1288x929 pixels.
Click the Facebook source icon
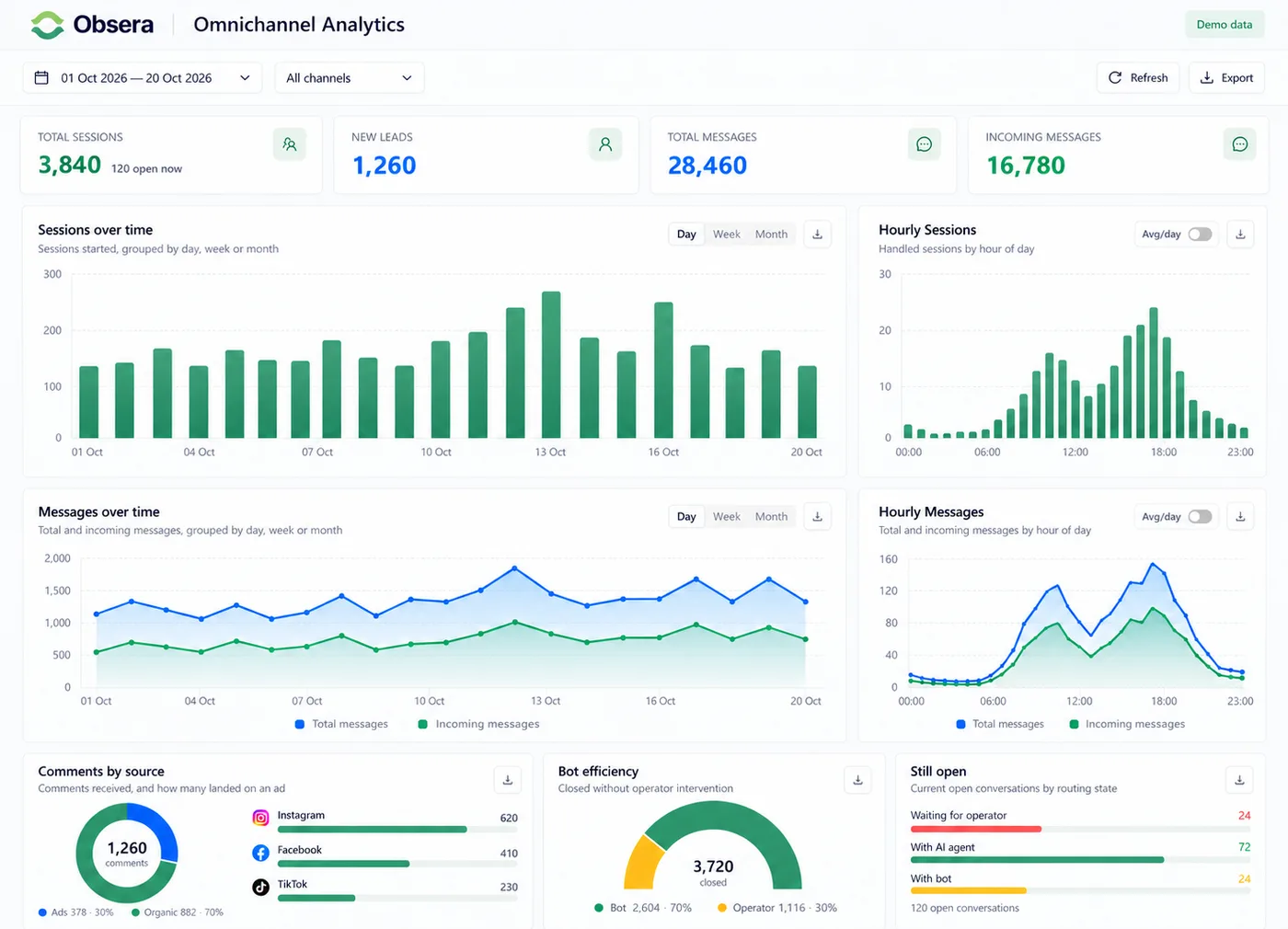click(261, 853)
